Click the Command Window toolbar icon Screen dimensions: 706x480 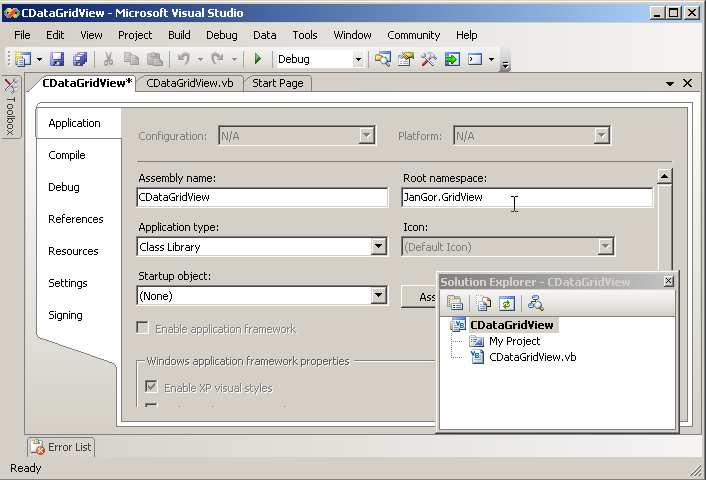click(475, 59)
